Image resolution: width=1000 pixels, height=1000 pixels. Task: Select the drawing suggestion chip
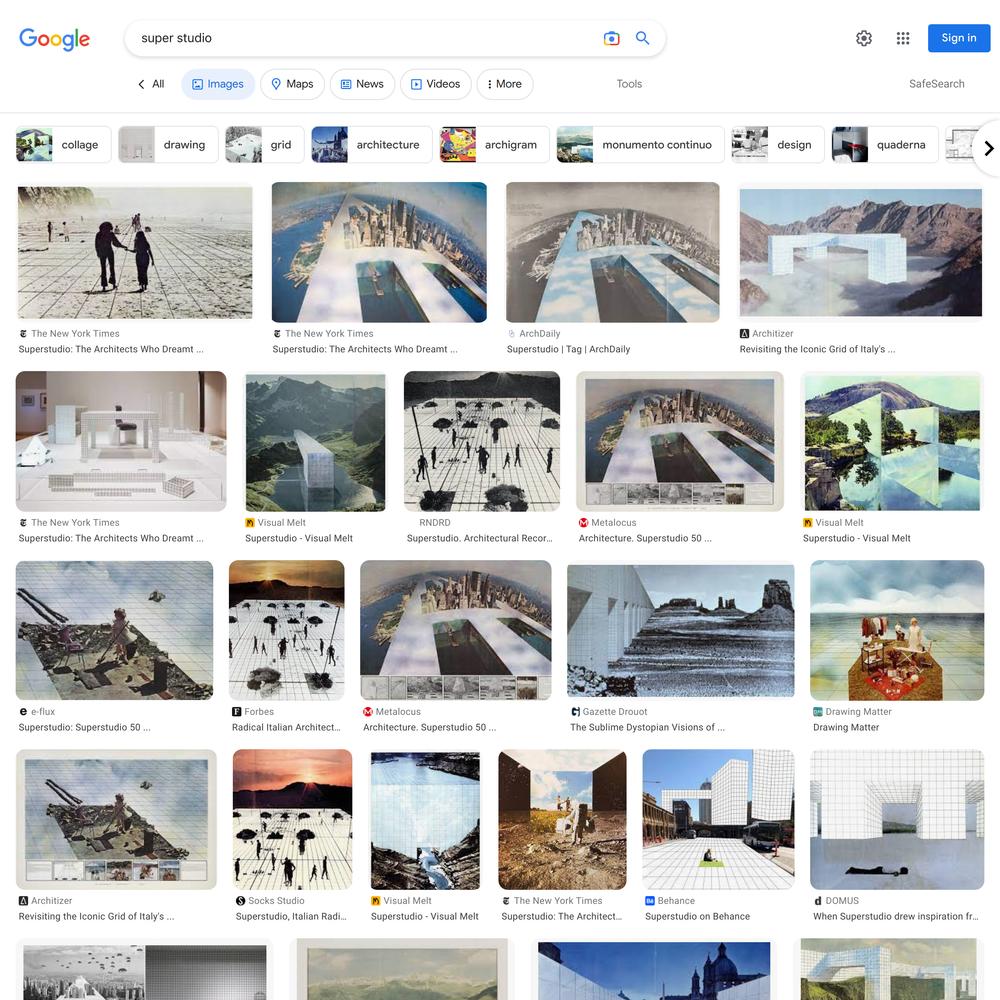(168, 145)
